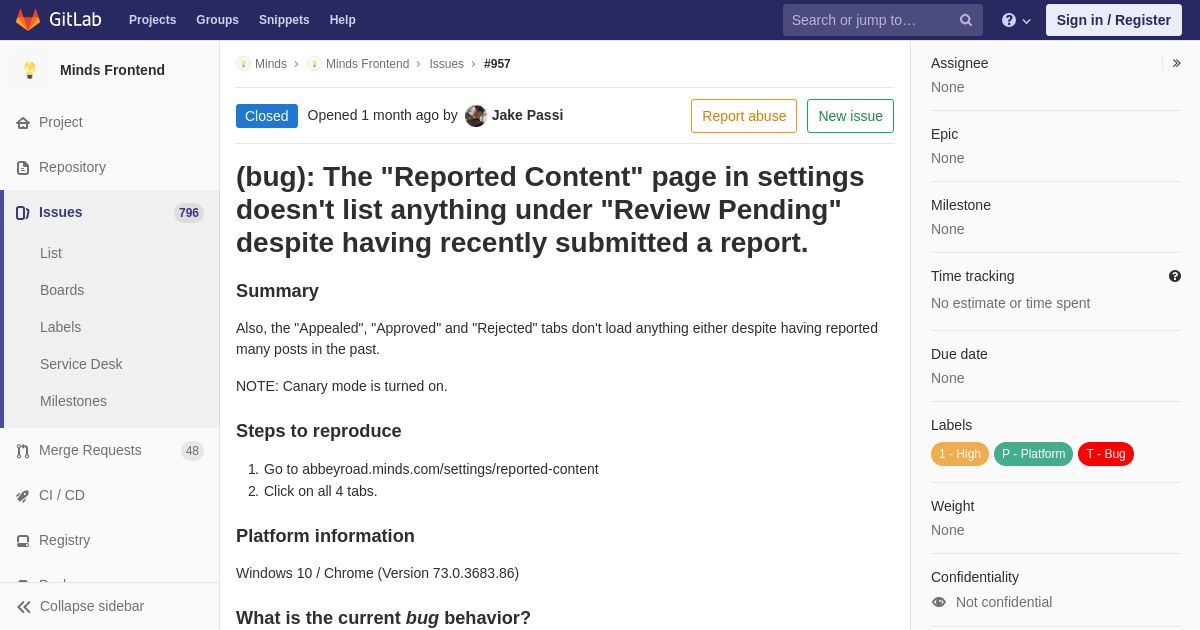Click Jake Passi's avatar image
The width and height of the screenshot is (1200, 630).
(x=476, y=116)
